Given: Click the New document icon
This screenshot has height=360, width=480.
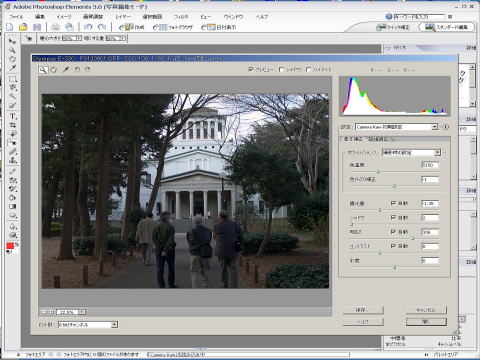Looking at the screenshot, I should [x=10, y=27].
